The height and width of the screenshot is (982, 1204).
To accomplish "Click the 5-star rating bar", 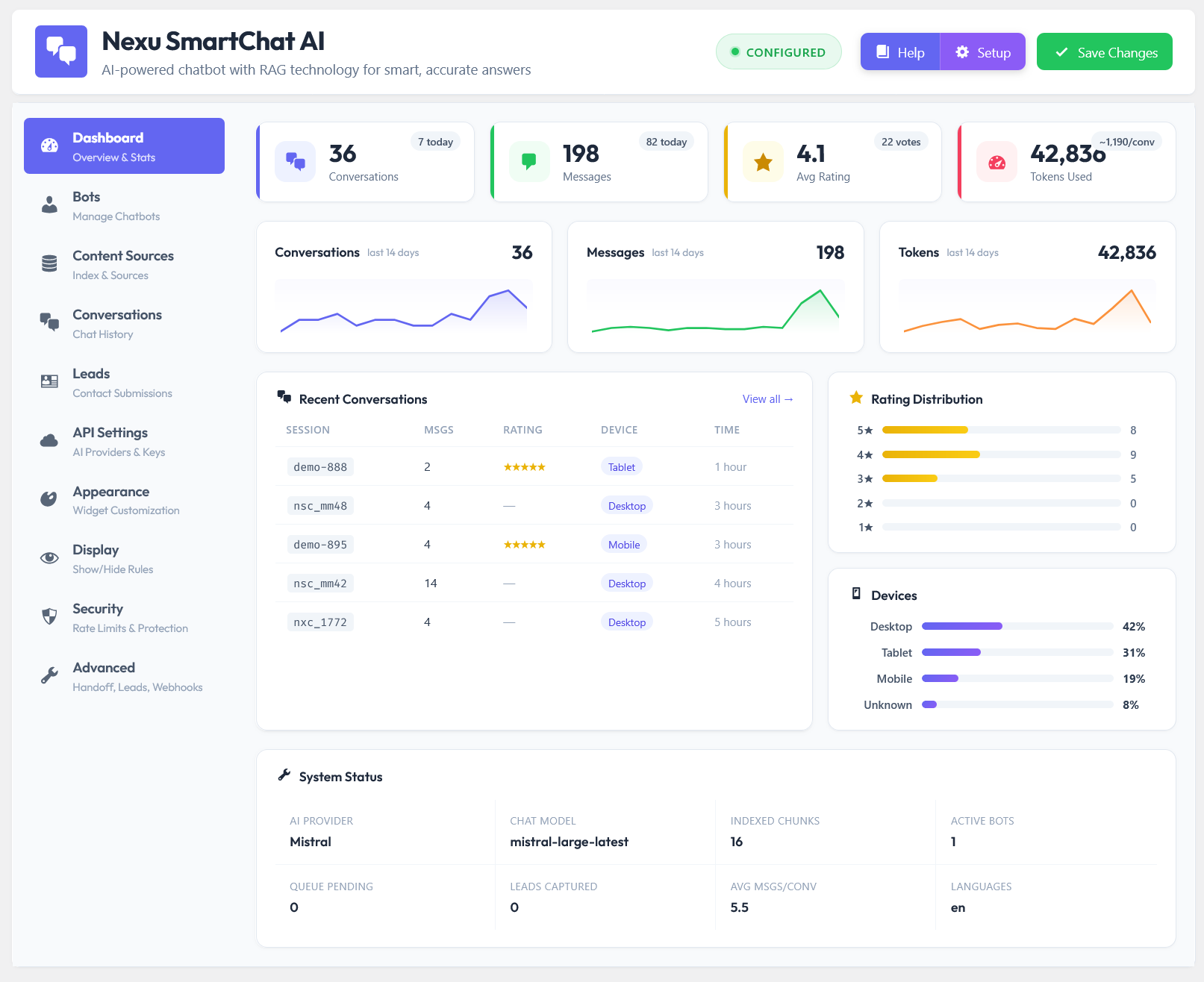I will [x=1002, y=430].
